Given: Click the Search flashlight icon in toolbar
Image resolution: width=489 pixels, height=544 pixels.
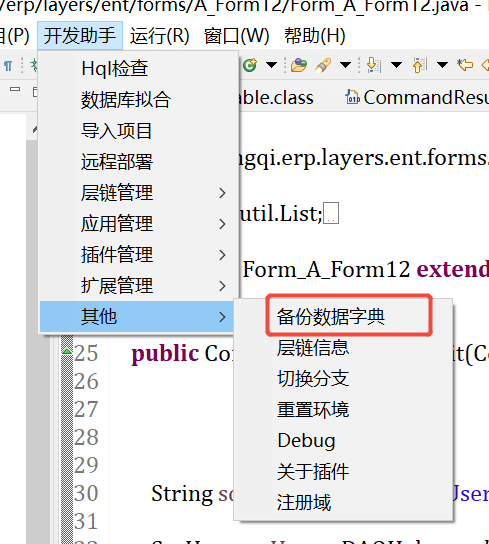Looking at the screenshot, I should [323, 65].
